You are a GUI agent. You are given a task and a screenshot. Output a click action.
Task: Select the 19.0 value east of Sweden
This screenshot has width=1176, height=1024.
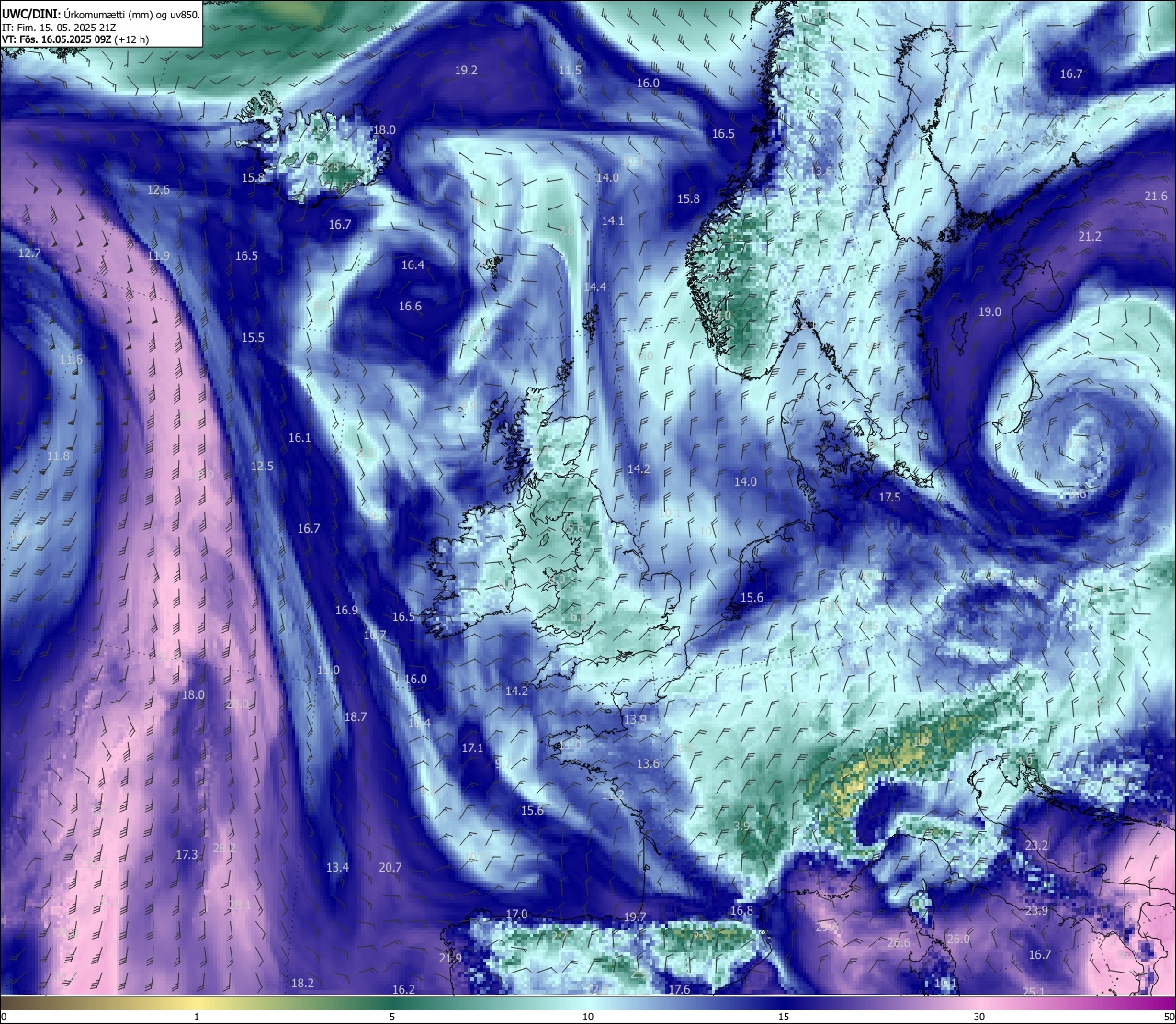click(x=989, y=311)
